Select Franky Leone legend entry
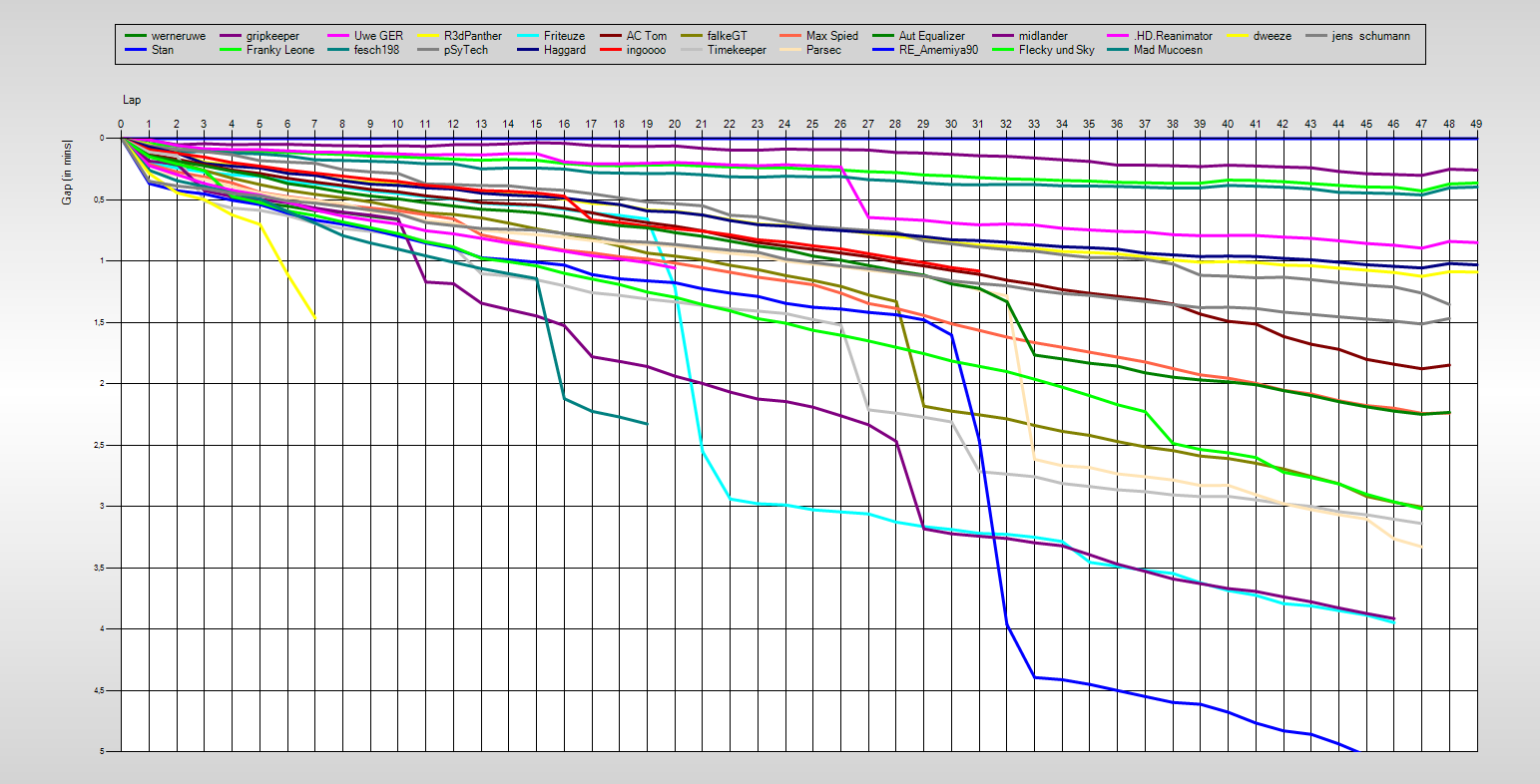1540x784 pixels. (x=280, y=50)
